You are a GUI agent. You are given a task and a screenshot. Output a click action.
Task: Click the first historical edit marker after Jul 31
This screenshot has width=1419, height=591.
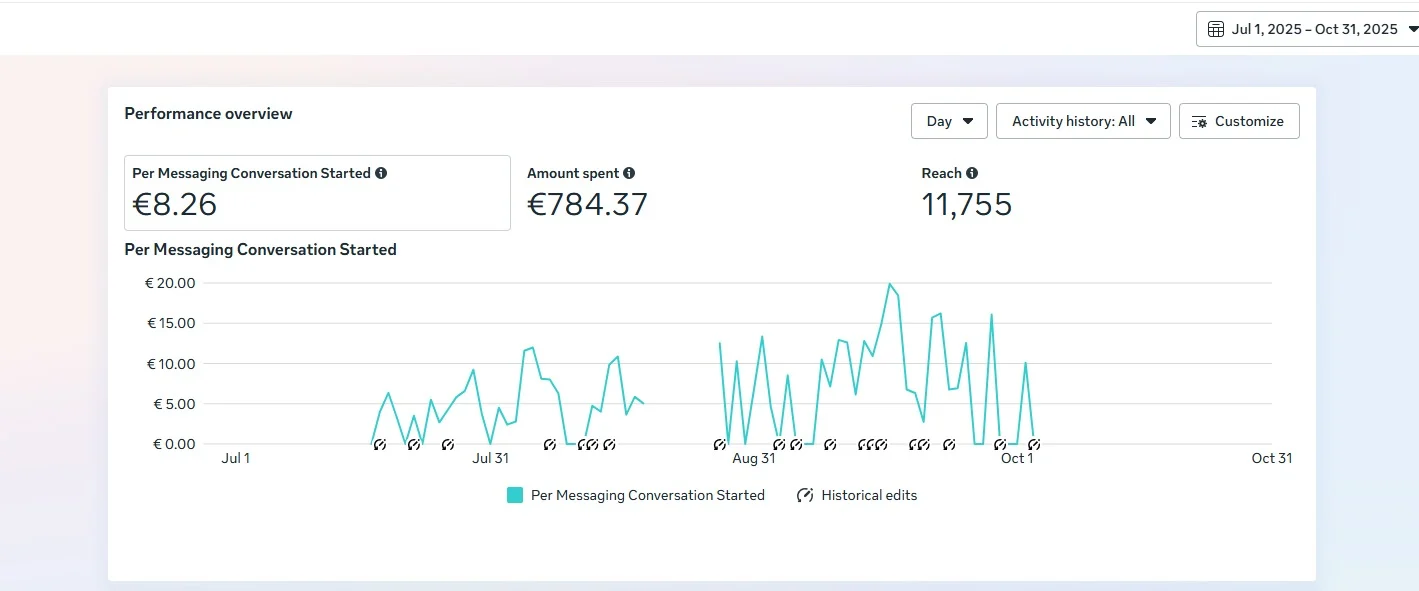[549, 445]
